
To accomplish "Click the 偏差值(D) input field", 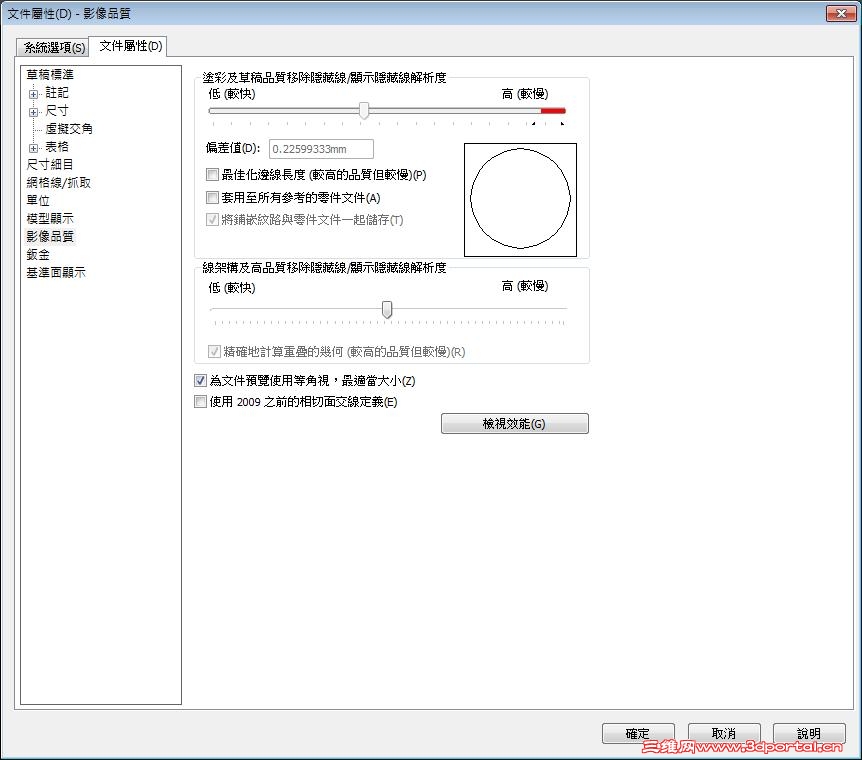I will click(x=321, y=149).
